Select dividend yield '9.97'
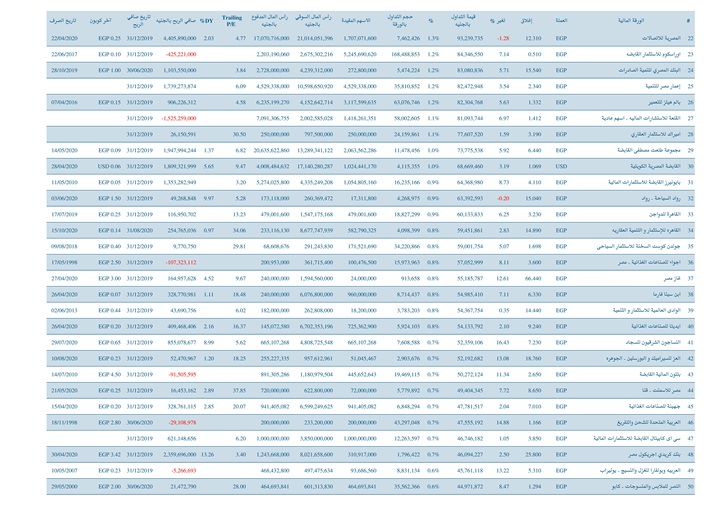 pyautogui.click(x=208, y=198)
